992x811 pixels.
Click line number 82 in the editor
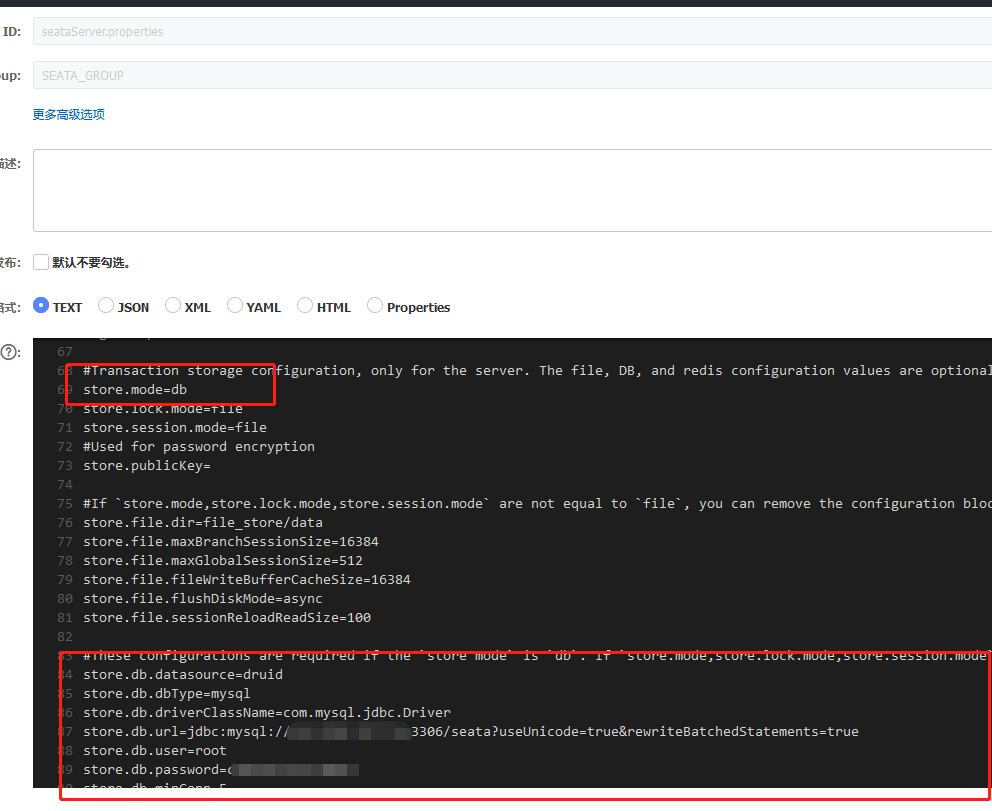click(x=65, y=636)
